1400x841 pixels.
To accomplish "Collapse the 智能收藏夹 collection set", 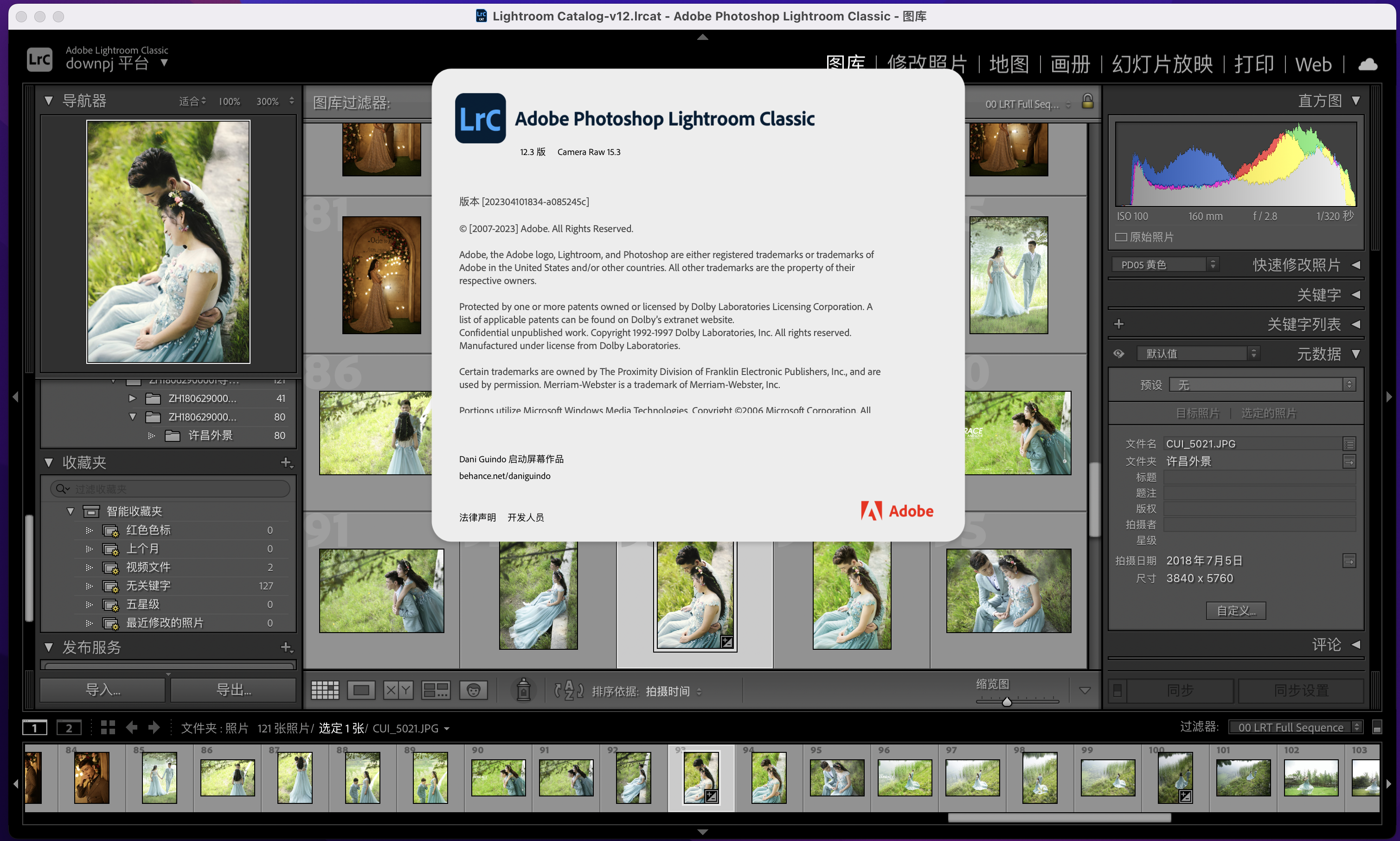I will point(70,511).
